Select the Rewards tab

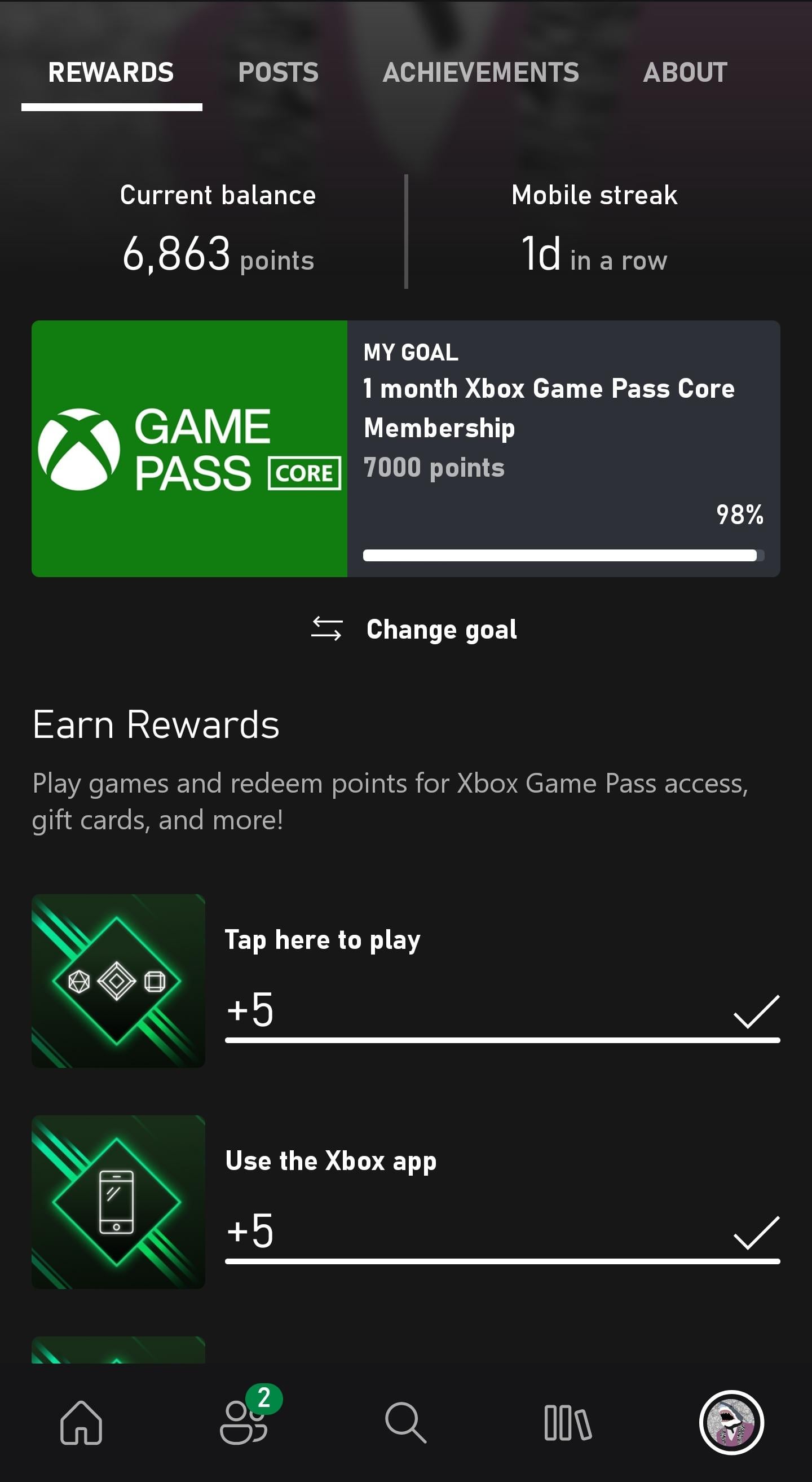[111, 72]
